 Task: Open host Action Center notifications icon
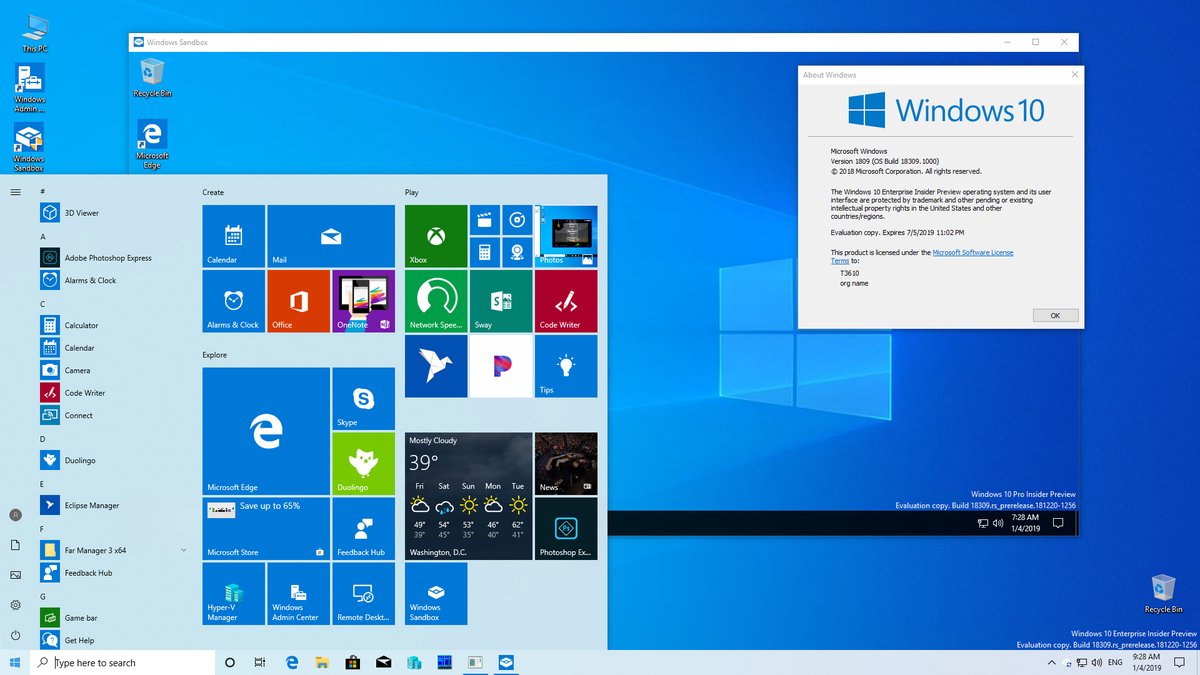pyautogui.click(x=1179, y=663)
